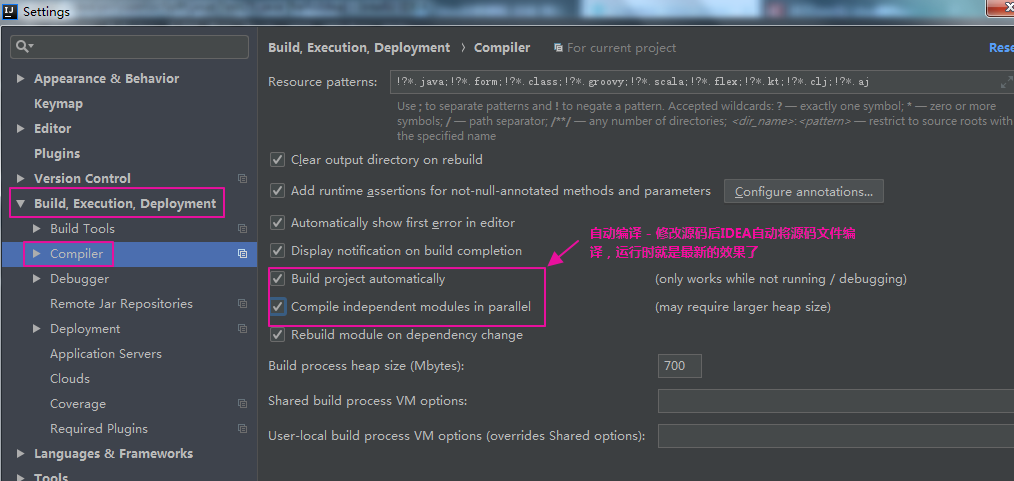Click the Compiler breadcrumb title
The image size is (1014, 481).
click(502, 48)
